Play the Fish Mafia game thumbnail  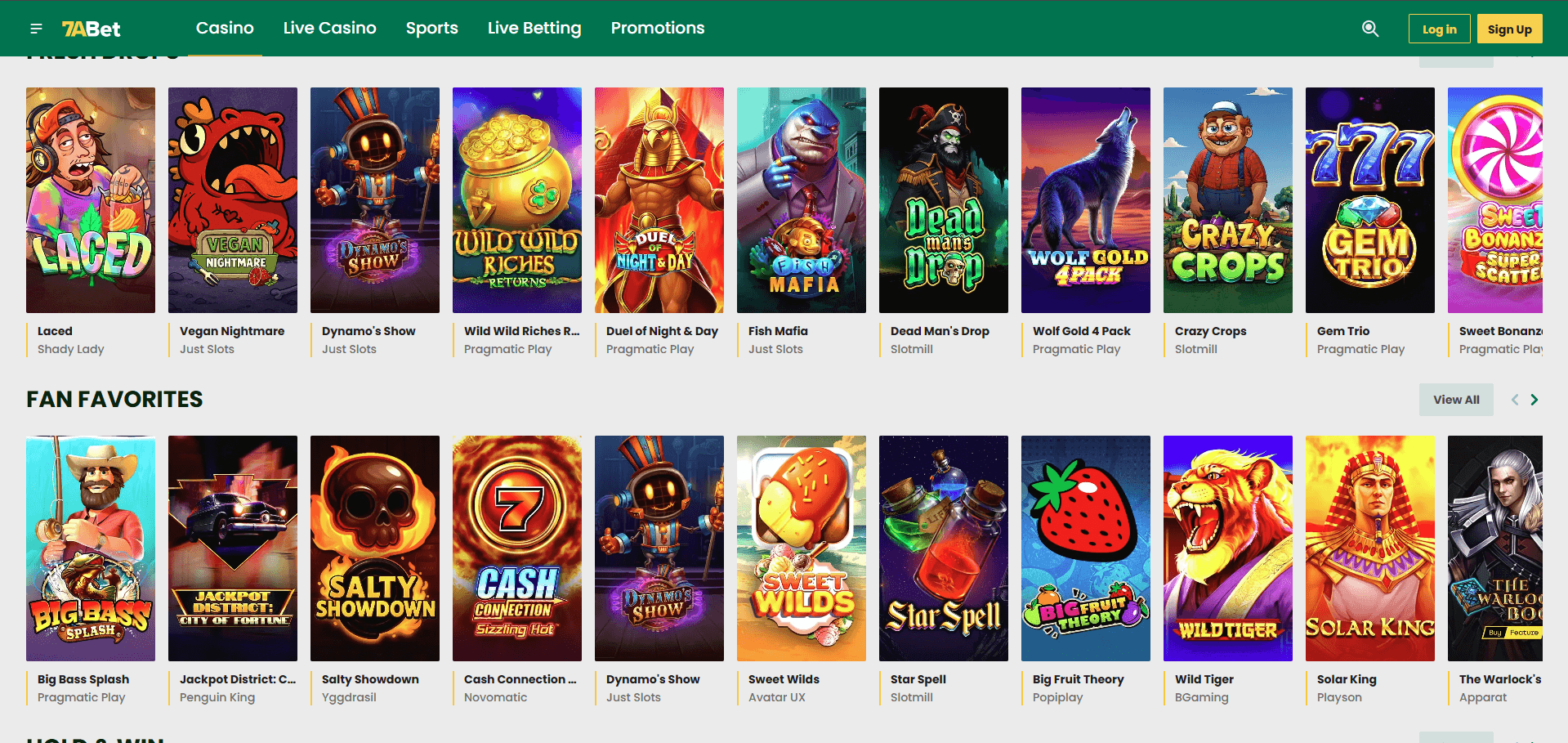[x=802, y=200]
